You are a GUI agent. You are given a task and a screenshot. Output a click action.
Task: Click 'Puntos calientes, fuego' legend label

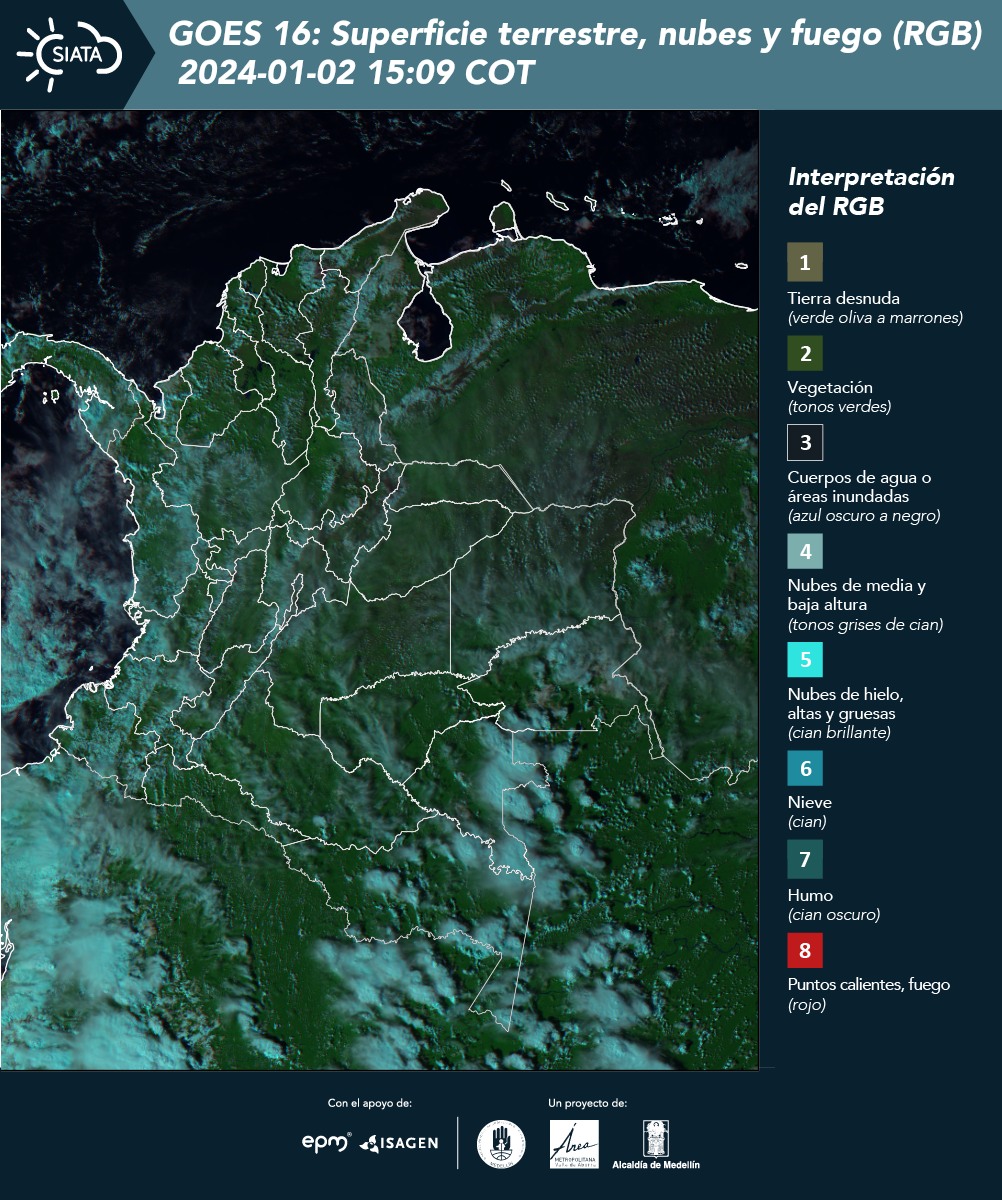point(869,984)
